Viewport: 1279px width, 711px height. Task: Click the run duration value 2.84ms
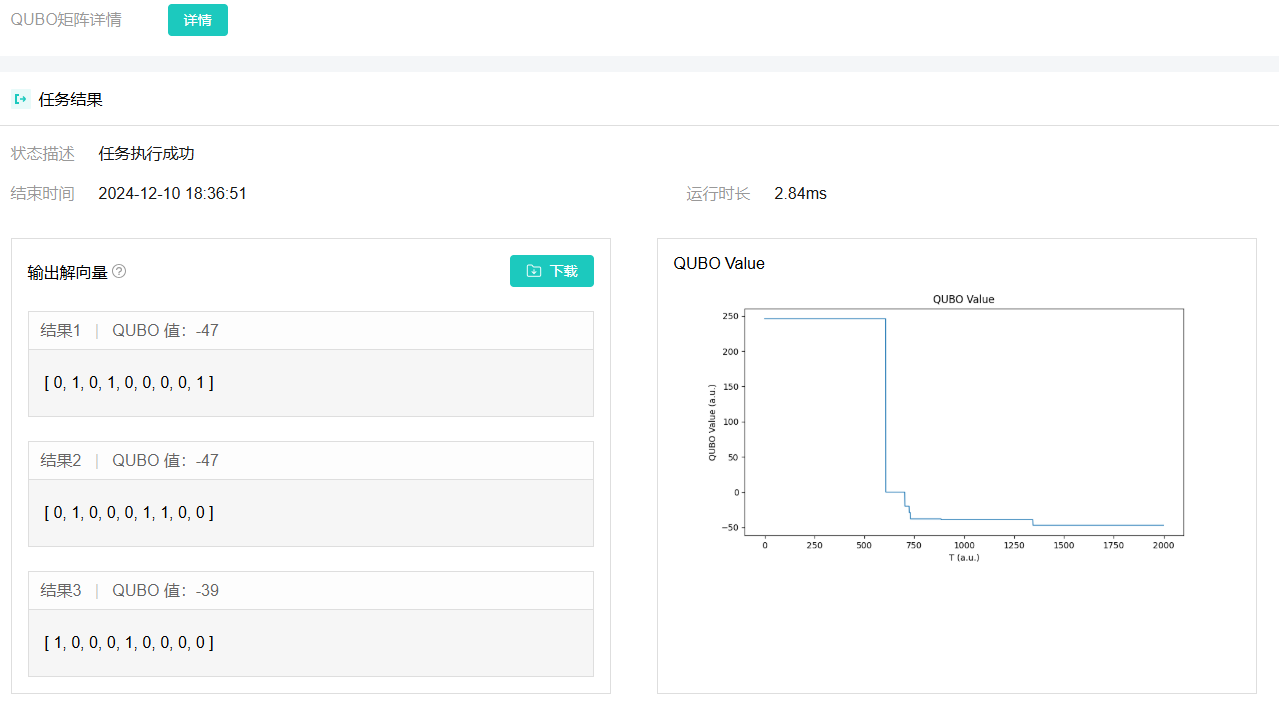[x=800, y=194]
